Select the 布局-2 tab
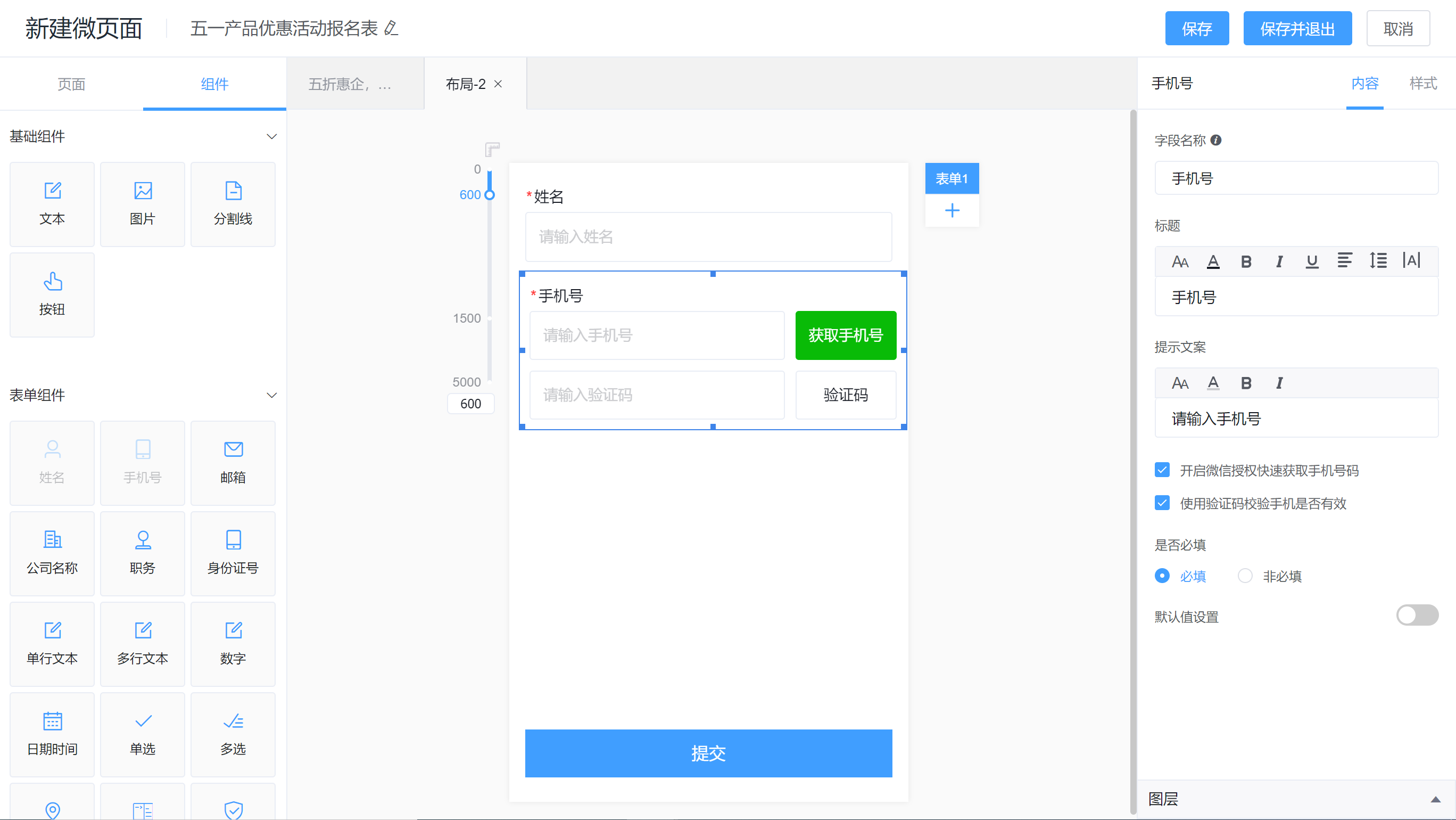Screen dimensions: 1456x820 pos(465,84)
